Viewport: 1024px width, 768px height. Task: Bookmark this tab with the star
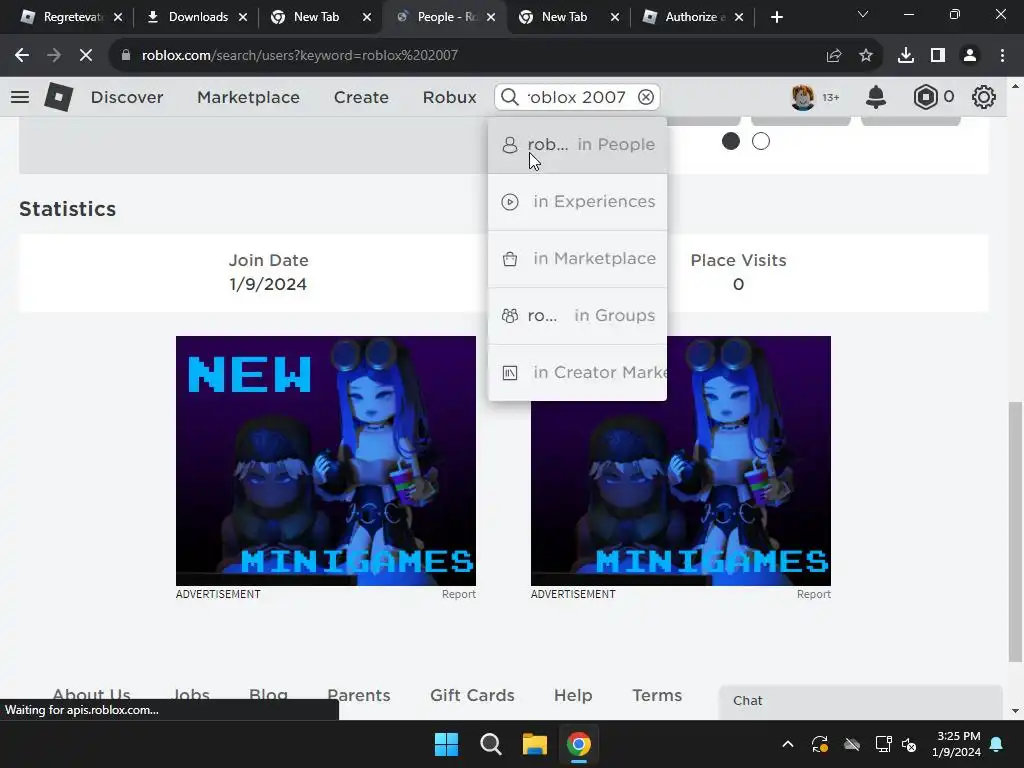(x=866, y=56)
